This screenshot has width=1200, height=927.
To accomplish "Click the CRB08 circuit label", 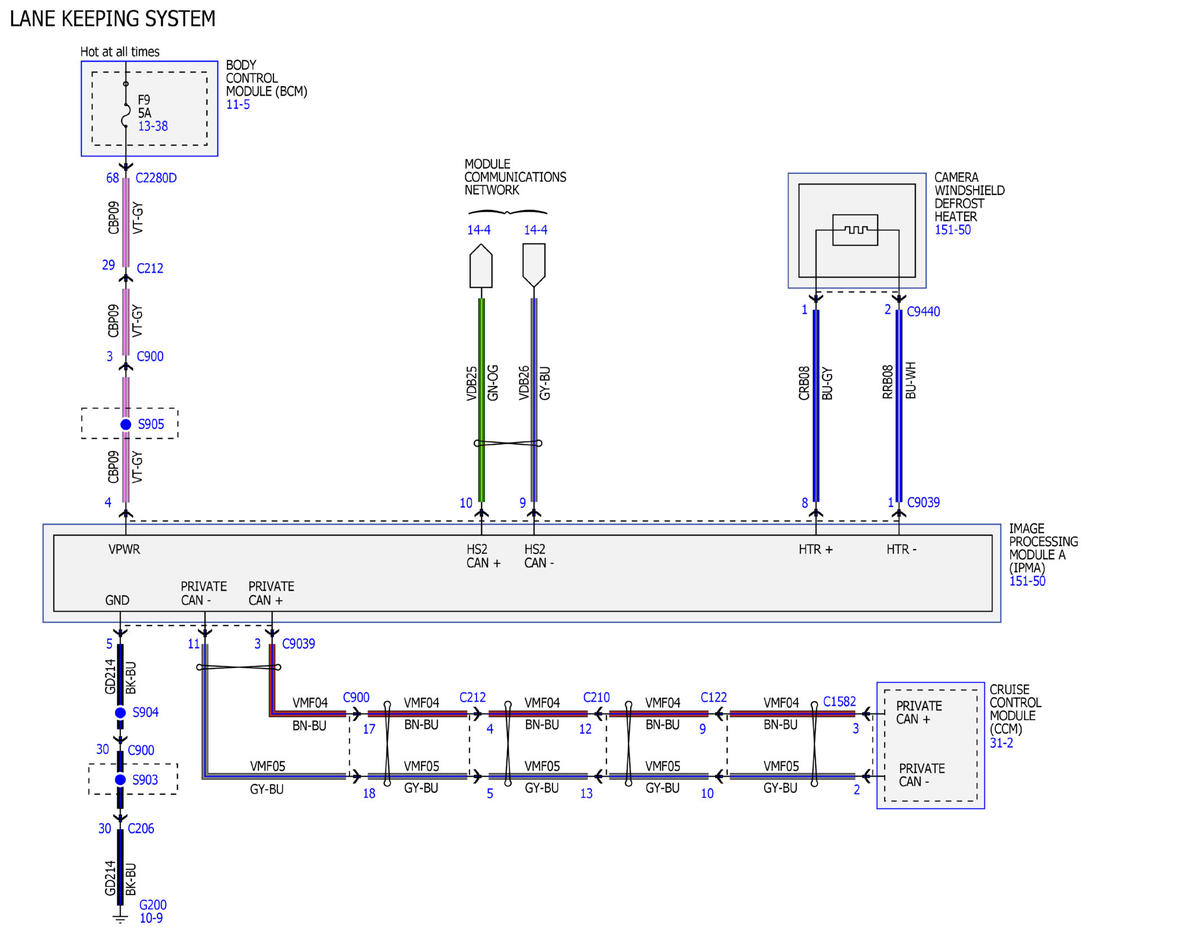I will click(803, 384).
